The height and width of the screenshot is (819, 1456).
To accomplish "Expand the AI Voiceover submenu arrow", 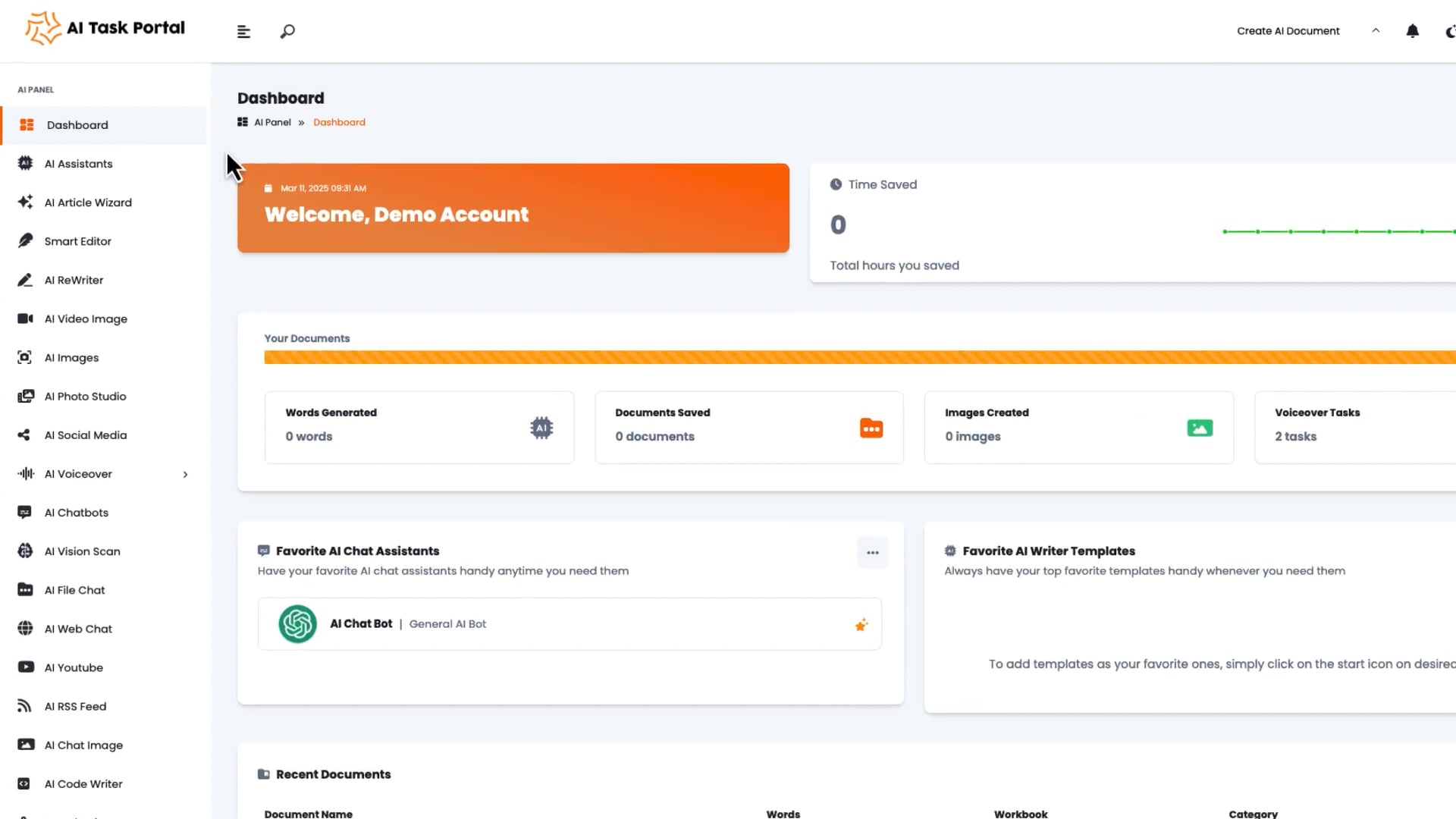I will (185, 475).
